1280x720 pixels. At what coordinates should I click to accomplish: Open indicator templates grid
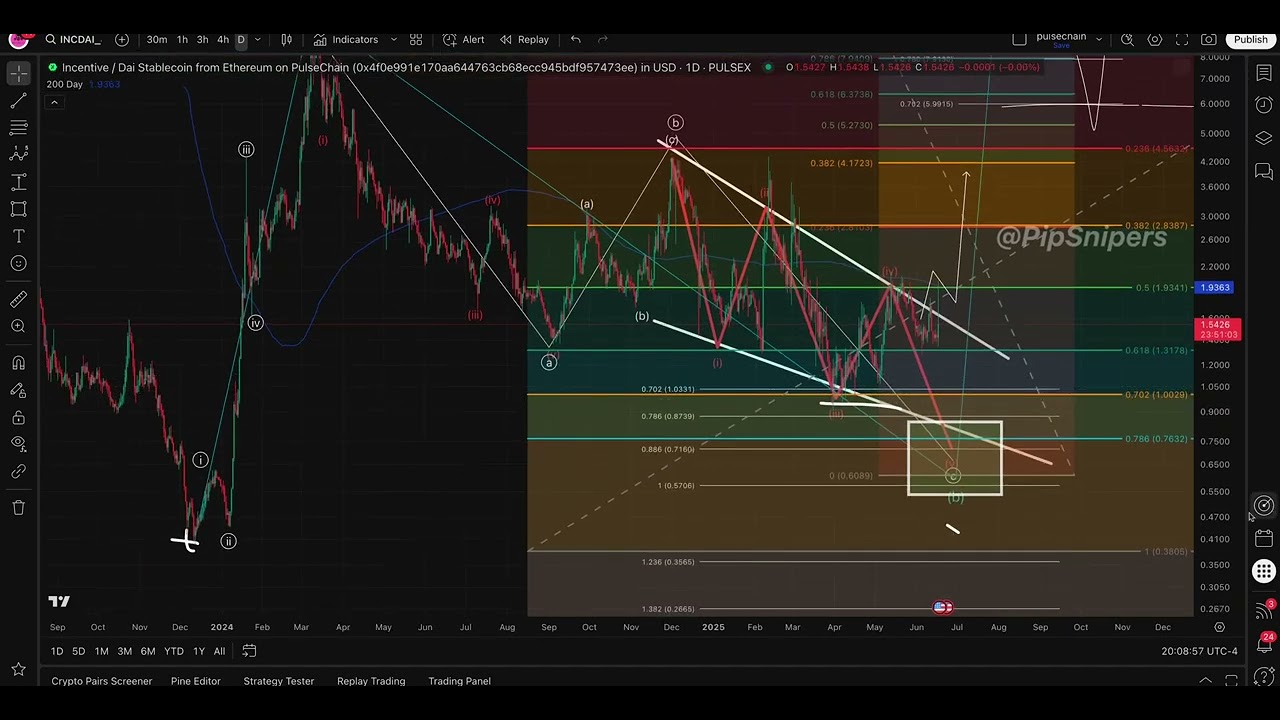pyautogui.click(x=416, y=40)
